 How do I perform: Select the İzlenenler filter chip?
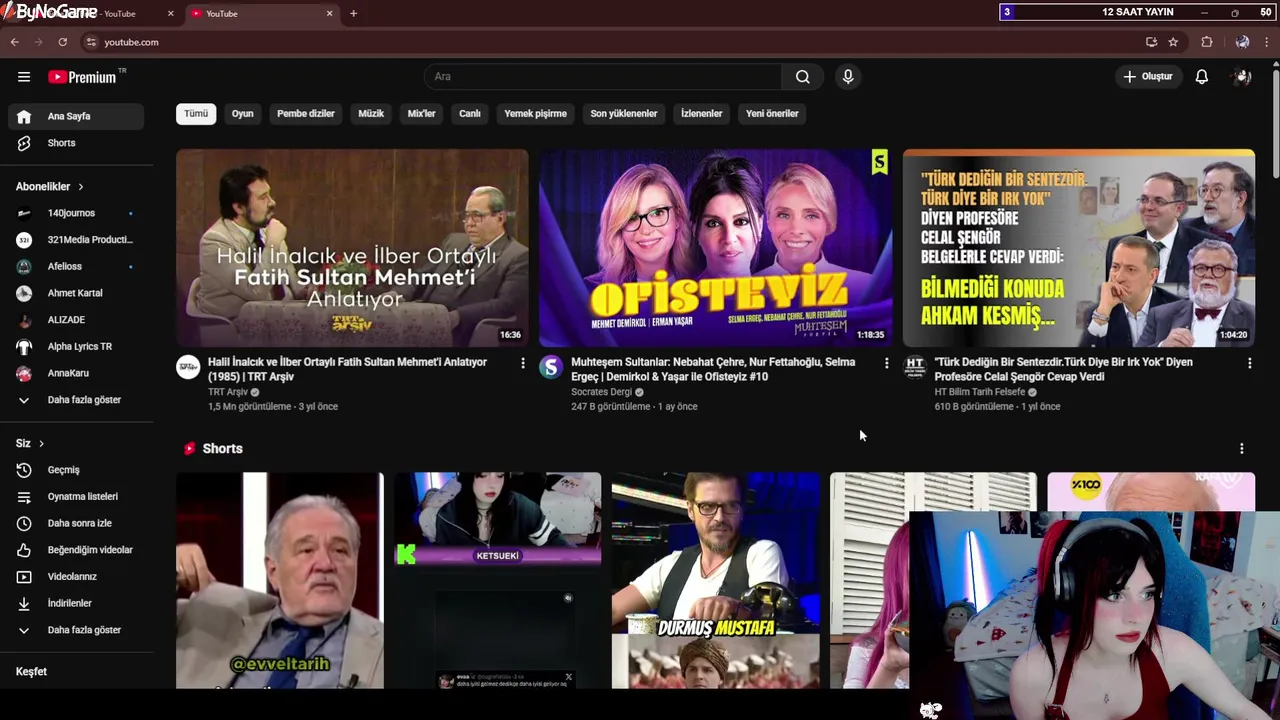tap(701, 114)
